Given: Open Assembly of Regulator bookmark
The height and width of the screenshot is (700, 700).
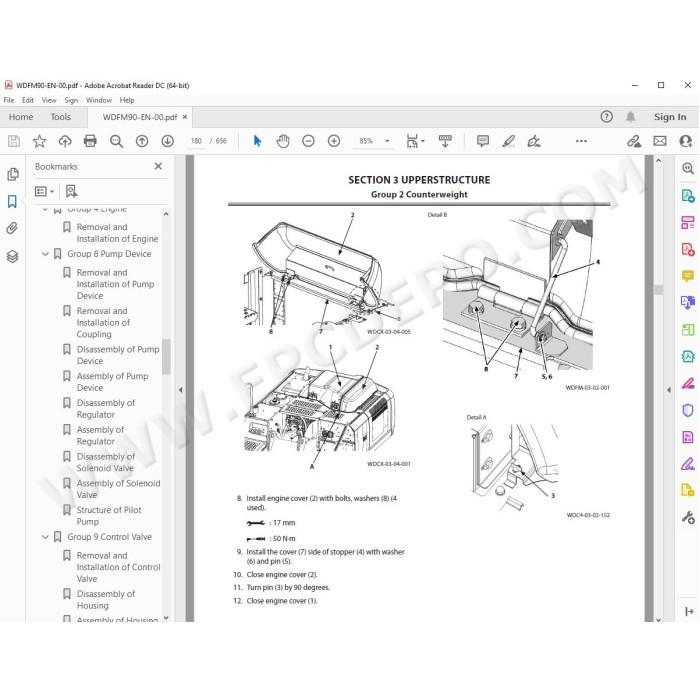Looking at the screenshot, I should (x=100, y=435).
